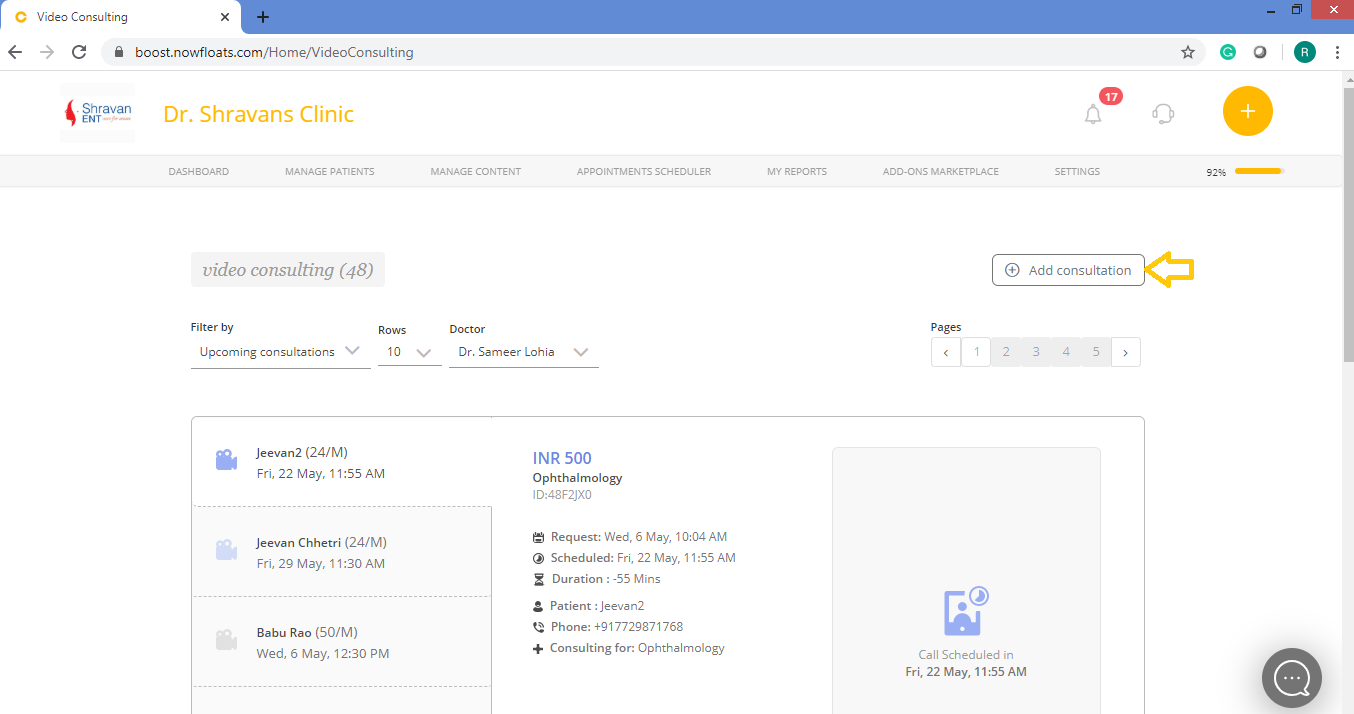Click next page arrow in pagination
The image size is (1354, 714).
1125,352
